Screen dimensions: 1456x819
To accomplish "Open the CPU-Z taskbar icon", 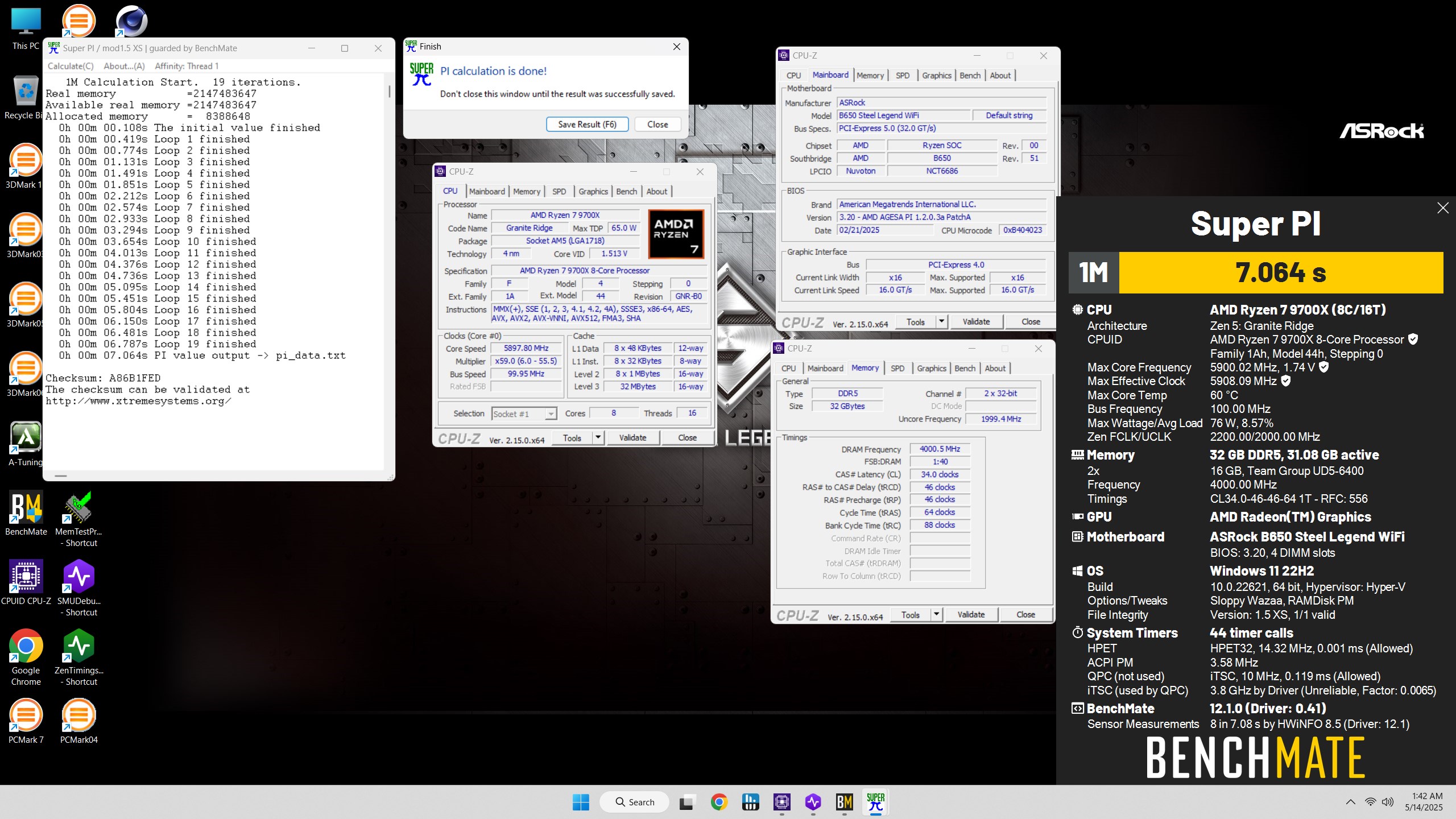I will click(782, 802).
